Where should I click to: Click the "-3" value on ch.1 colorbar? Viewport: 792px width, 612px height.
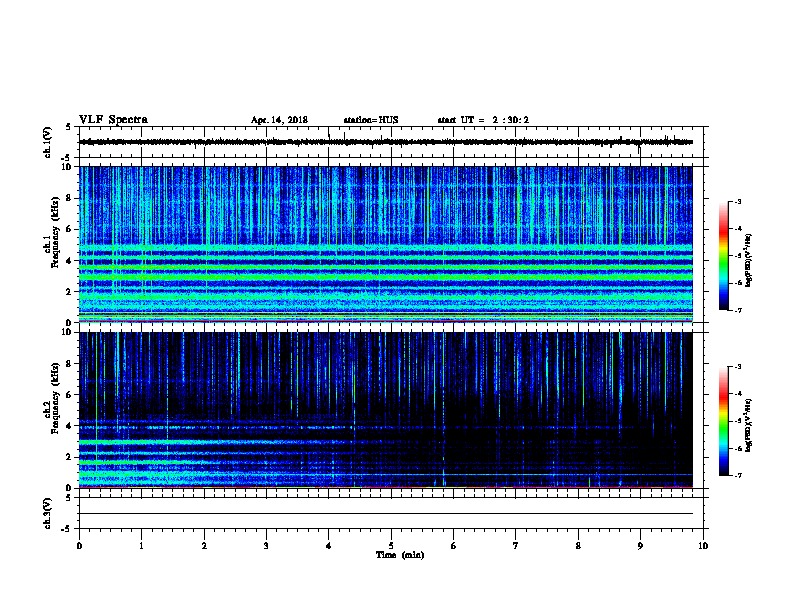click(737, 201)
